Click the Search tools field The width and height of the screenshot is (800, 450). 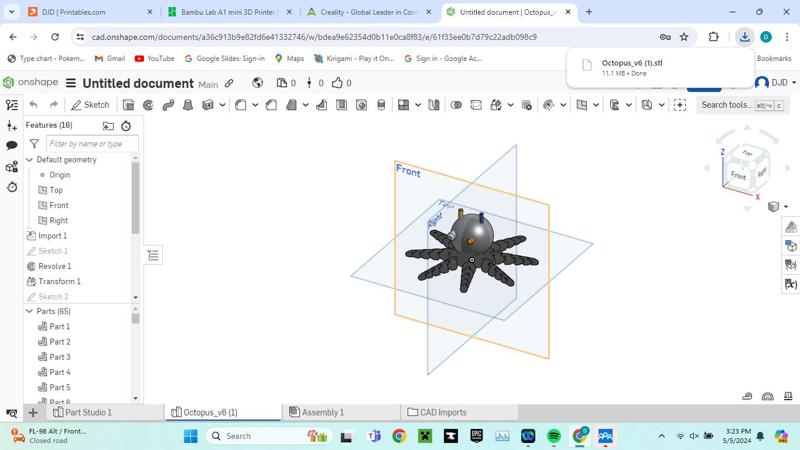click(x=741, y=105)
